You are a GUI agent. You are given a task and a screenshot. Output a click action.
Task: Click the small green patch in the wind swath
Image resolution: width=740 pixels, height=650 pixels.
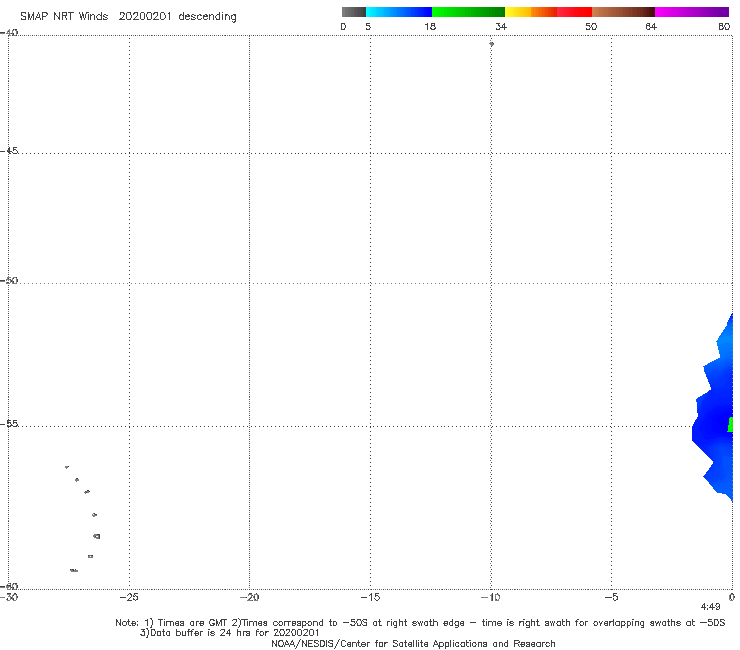pyautogui.click(x=731, y=424)
